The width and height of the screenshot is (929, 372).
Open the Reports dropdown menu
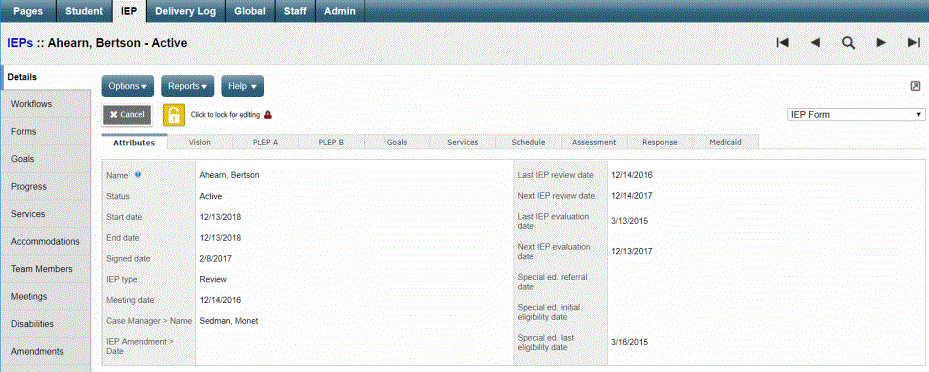click(187, 86)
